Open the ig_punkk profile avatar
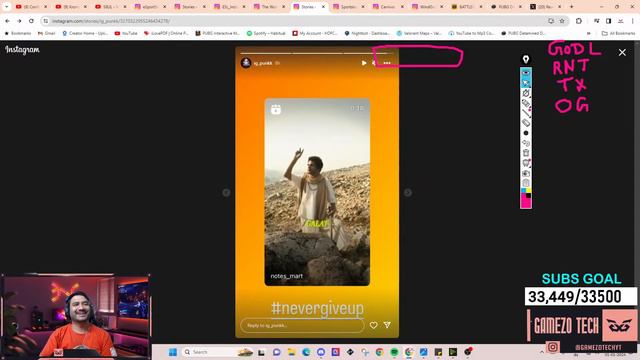Screen dimensions: 640x360 tap(246, 63)
